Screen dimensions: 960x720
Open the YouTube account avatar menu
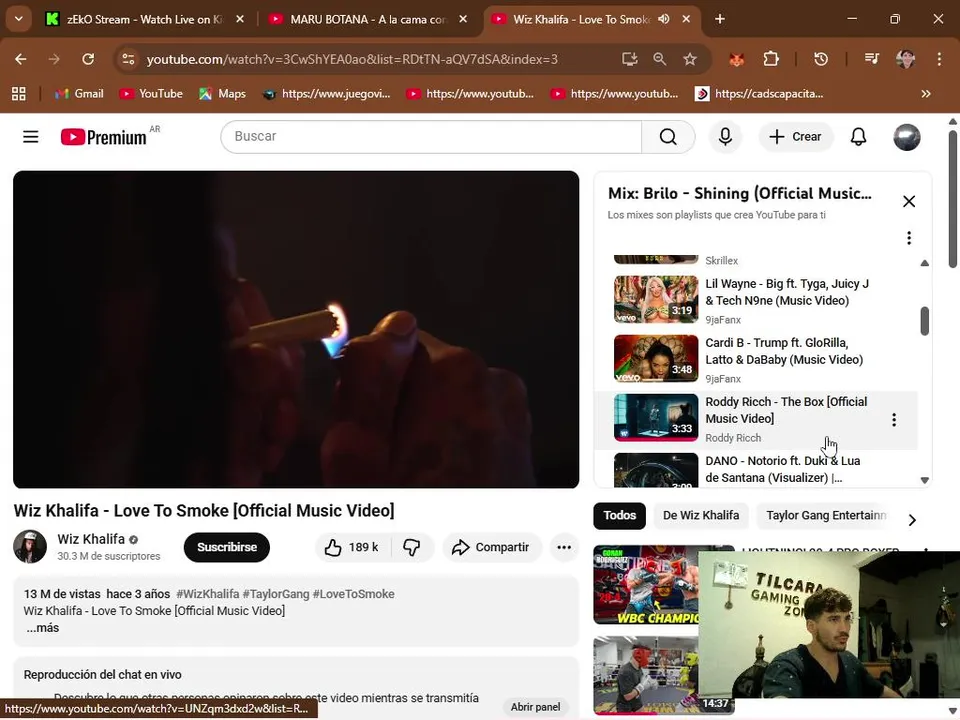(x=906, y=137)
